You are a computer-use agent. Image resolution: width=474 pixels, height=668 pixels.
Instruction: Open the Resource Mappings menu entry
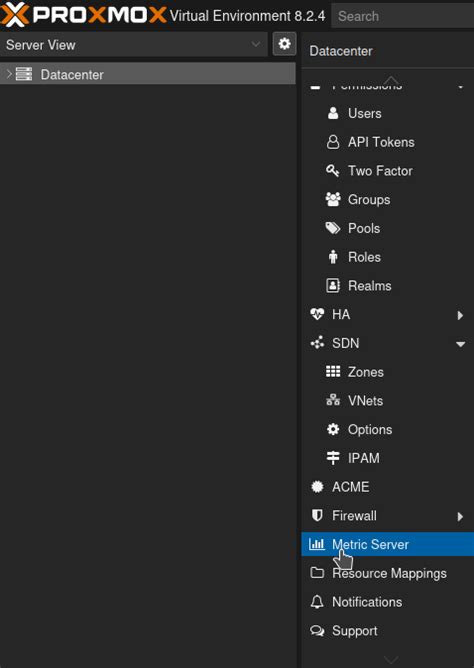coord(388,573)
